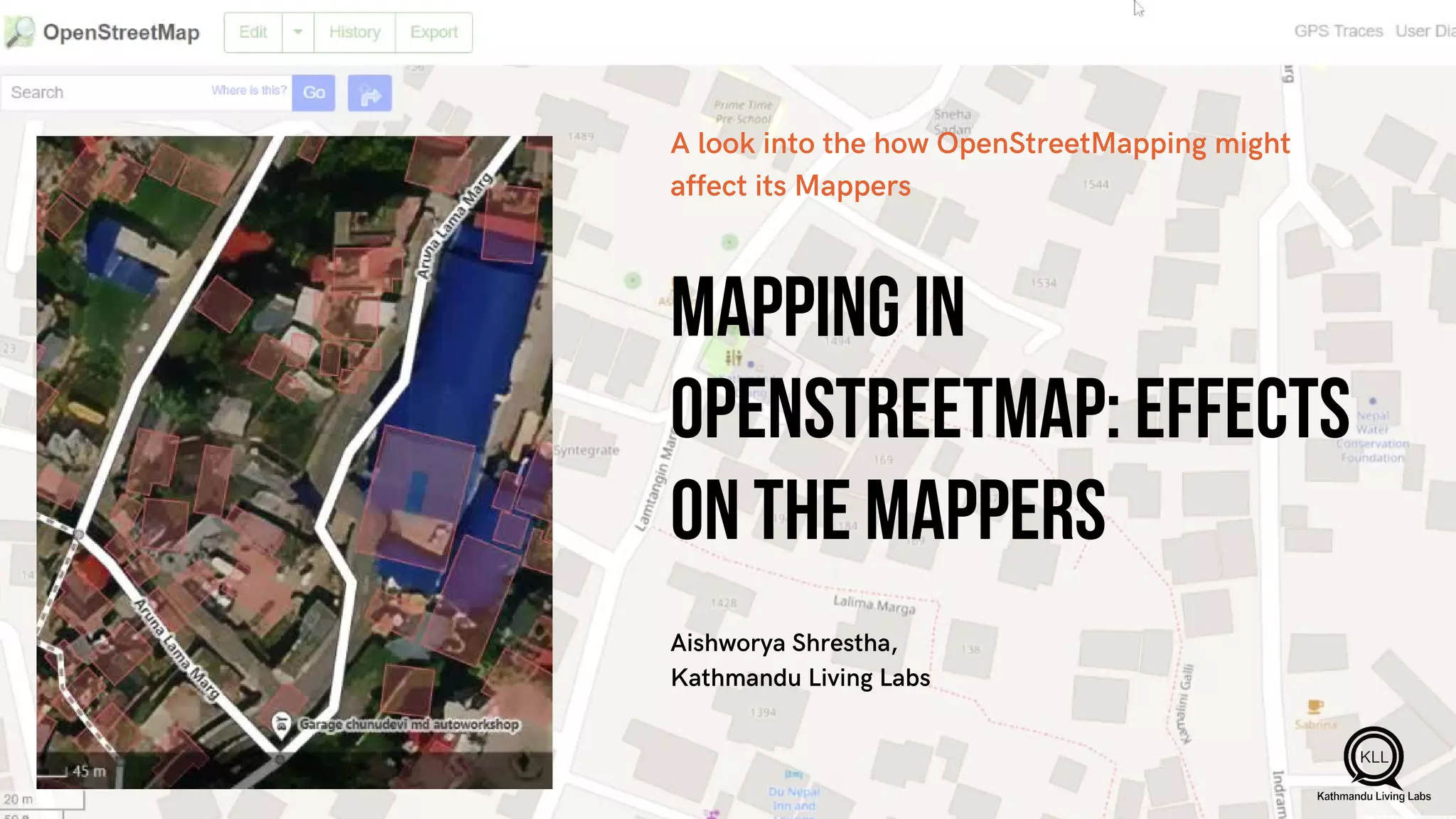Click the Sabrina cafe cup icon
Image resolution: width=1456 pixels, height=819 pixels.
(x=1315, y=706)
